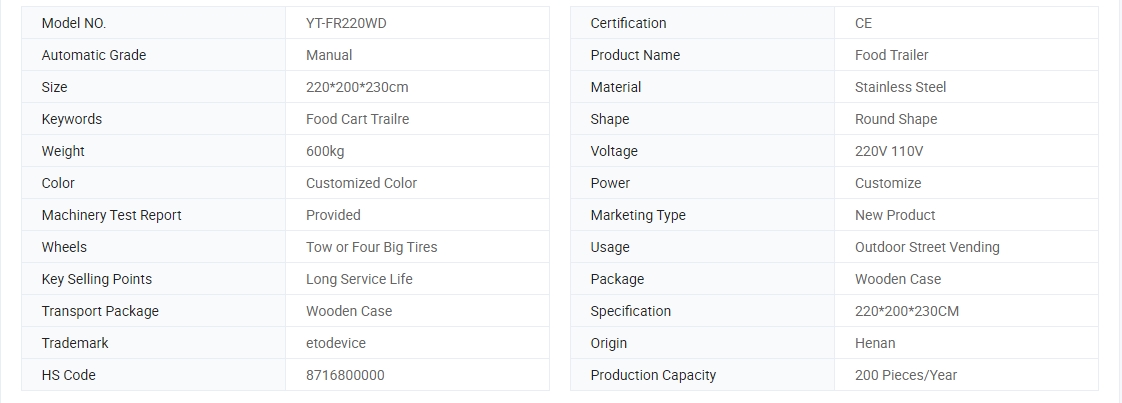Select the Size value 220*200*230cm
The height and width of the screenshot is (403, 1122).
357,87
